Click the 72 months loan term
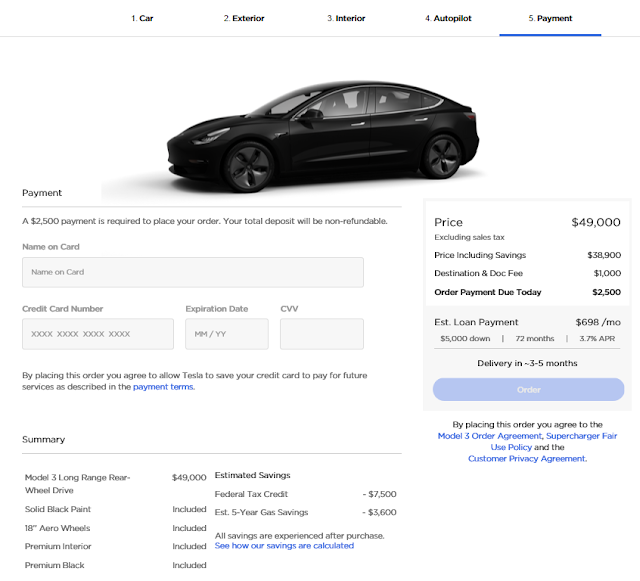640x581 pixels. [535, 338]
